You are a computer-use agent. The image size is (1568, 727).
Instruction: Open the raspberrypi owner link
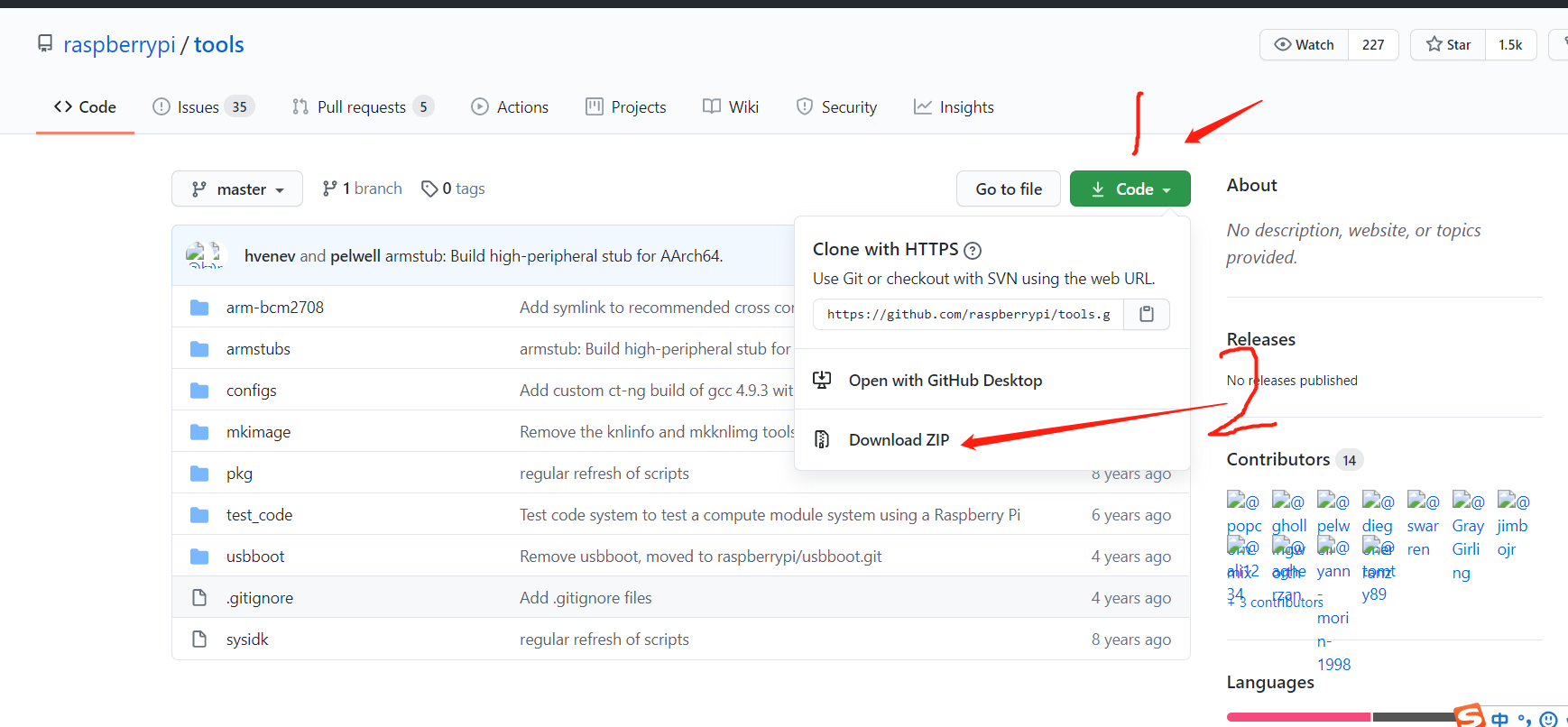[x=119, y=44]
